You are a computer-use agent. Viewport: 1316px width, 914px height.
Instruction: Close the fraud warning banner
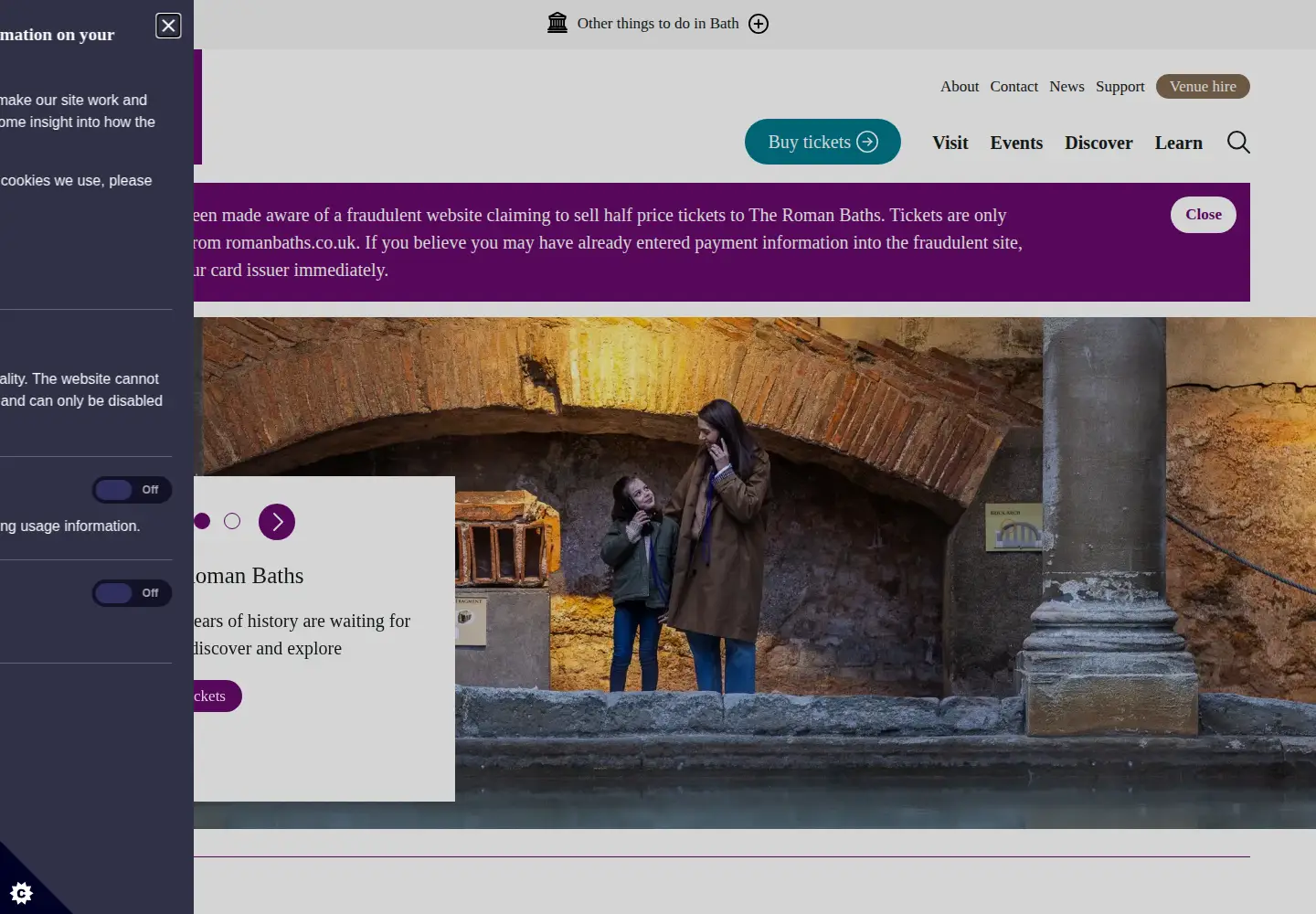[x=1204, y=215]
